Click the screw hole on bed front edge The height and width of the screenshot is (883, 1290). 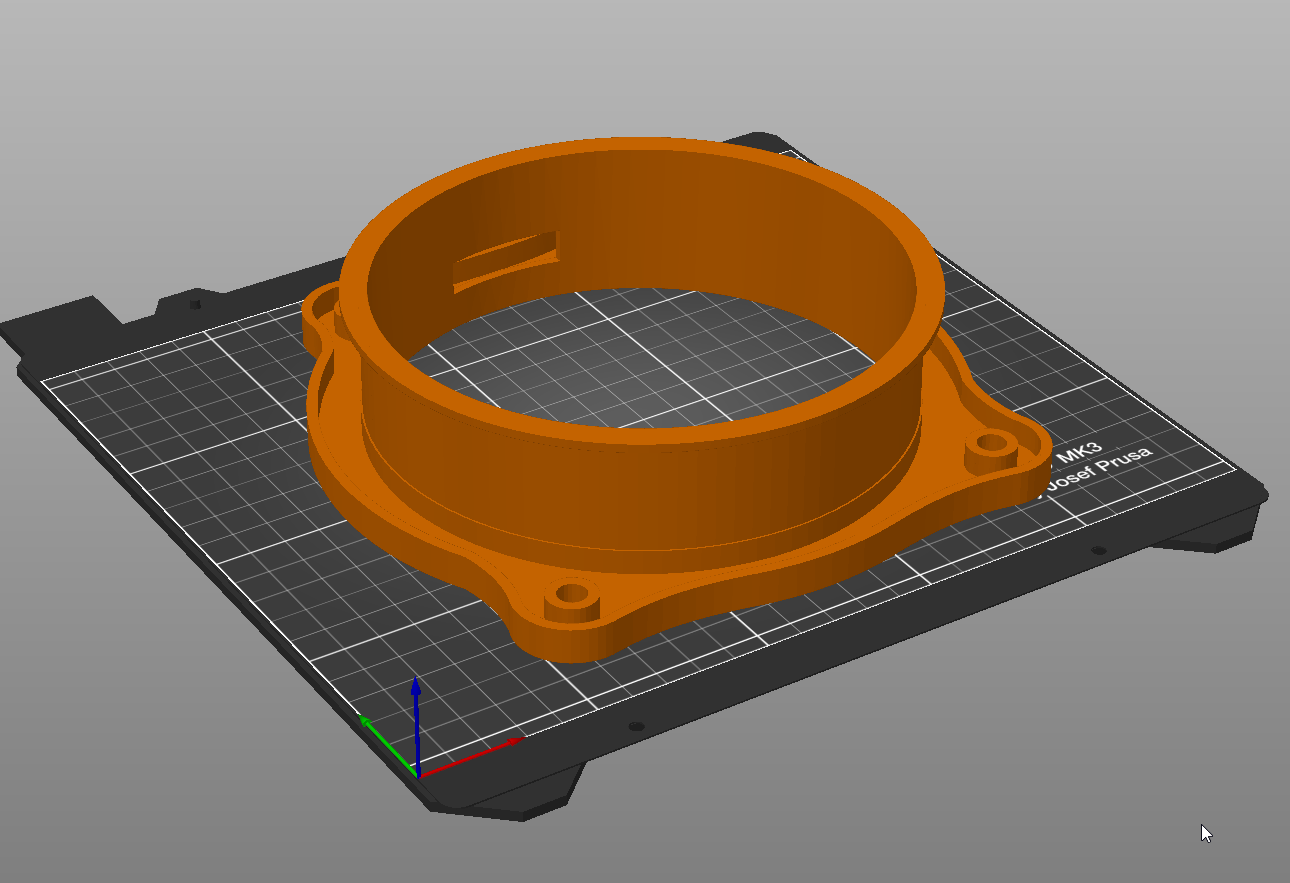tap(634, 727)
